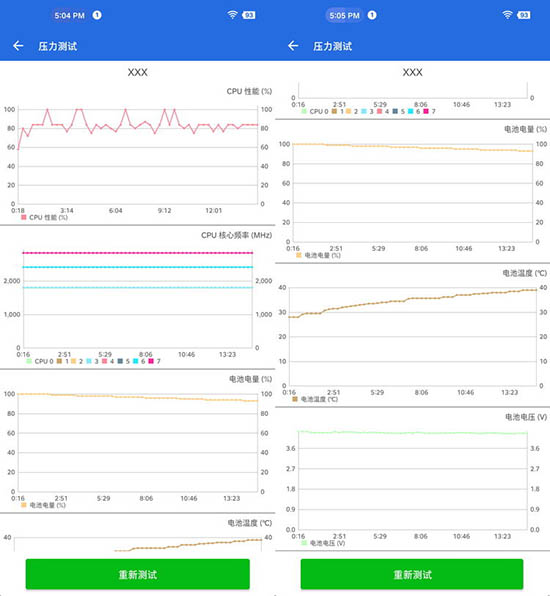The image size is (550, 596).
Task: Tap the notification badge beside 5:04 PM
Action: tap(97, 15)
